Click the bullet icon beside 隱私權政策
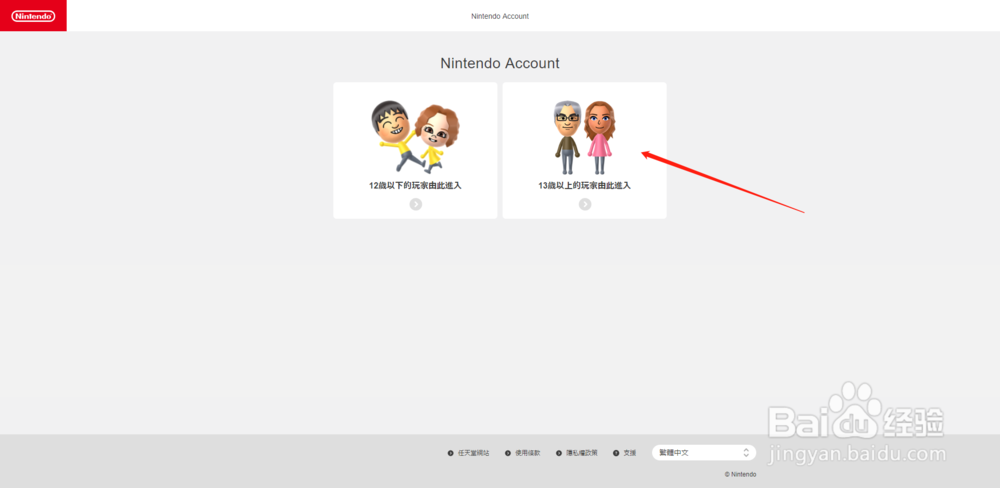 [x=559, y=453]
